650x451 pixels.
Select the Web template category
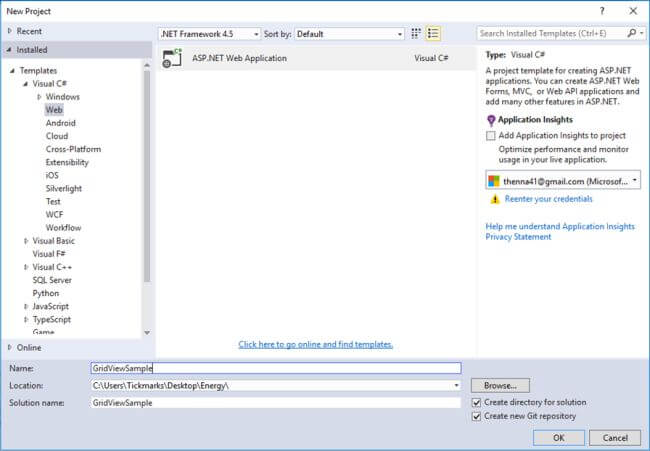coord(54,110)
